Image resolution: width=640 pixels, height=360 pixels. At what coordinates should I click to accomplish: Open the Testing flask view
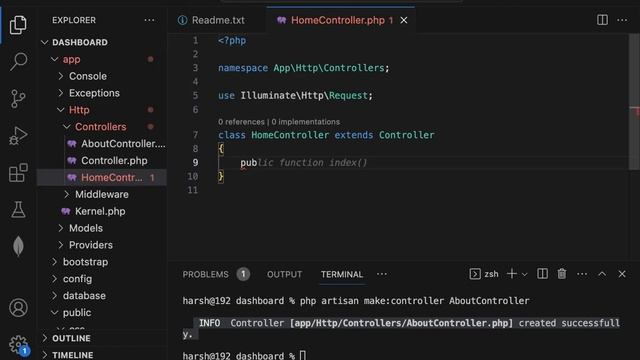pos(18,209)
